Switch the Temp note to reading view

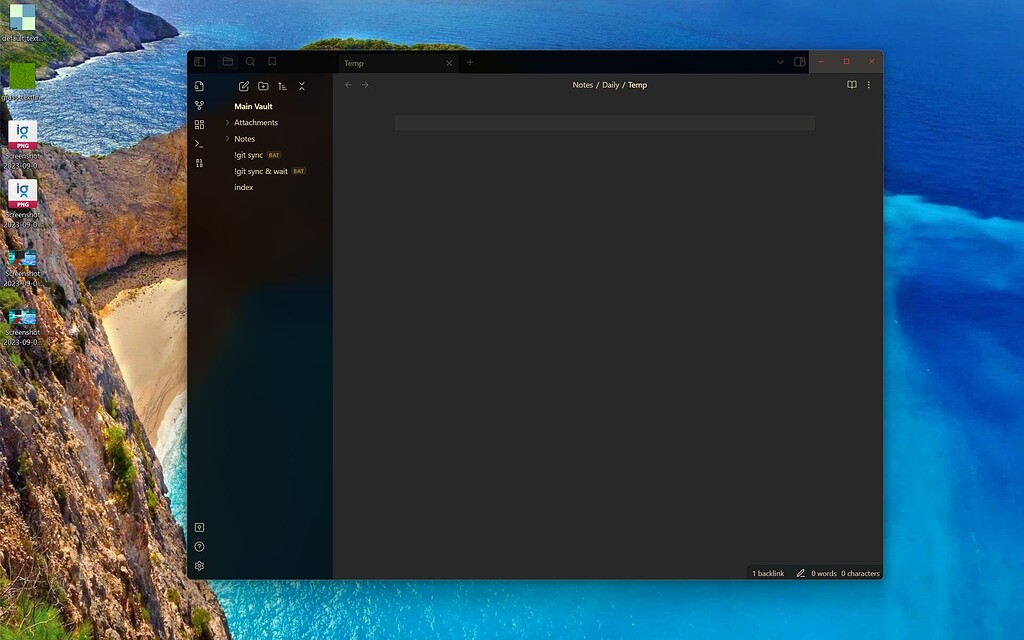point(852,85)
